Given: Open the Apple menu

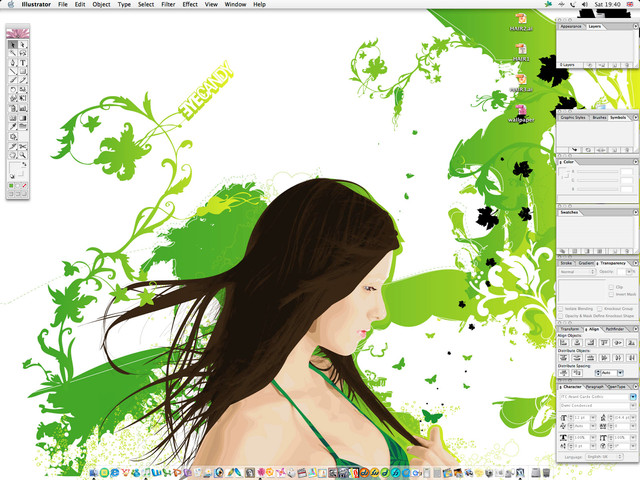Looking at the screenshot, I should 11,4.
